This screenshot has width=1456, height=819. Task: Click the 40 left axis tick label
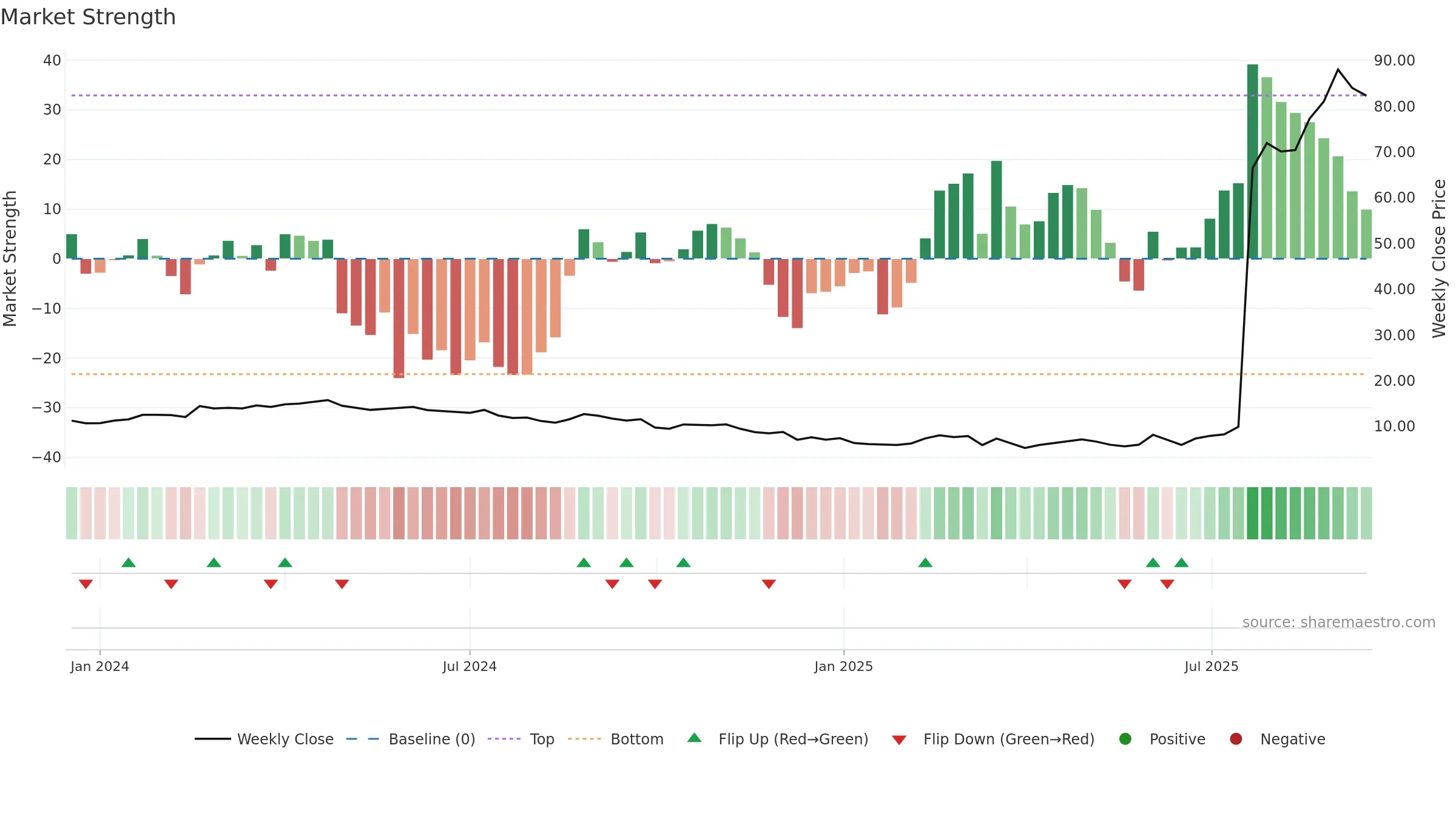(x=52, y=60)
